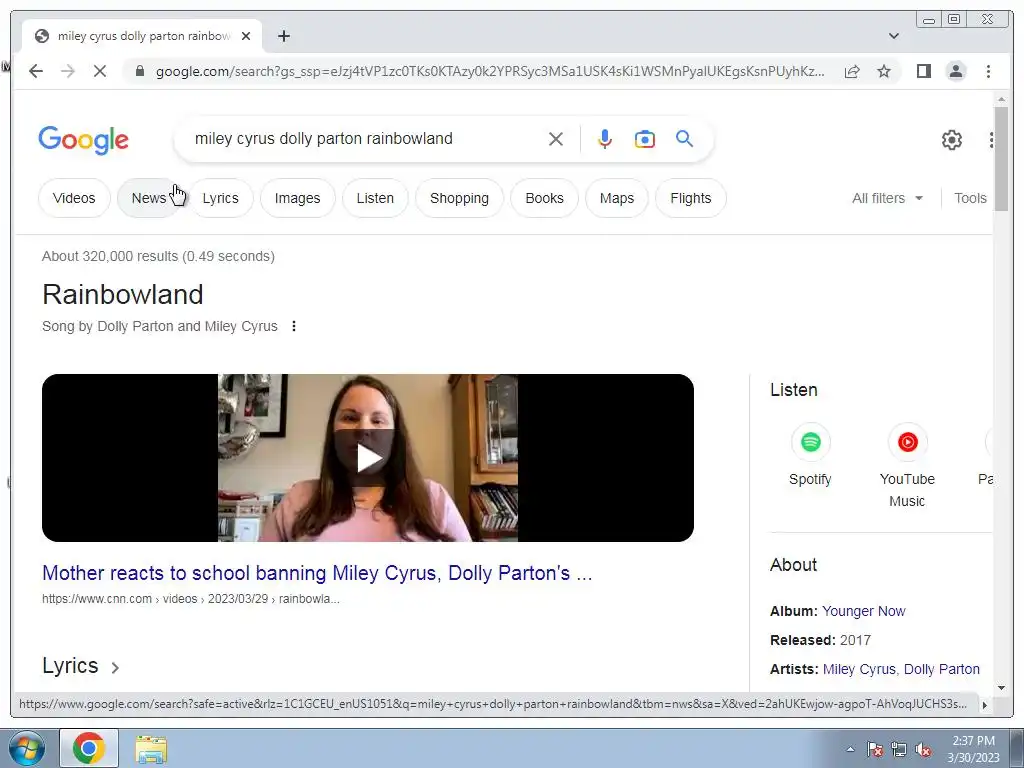Image resolution: width=1024 pixels, height=768 pixels.
Task: Expand the Lyrics section
Action: point(81,666)
